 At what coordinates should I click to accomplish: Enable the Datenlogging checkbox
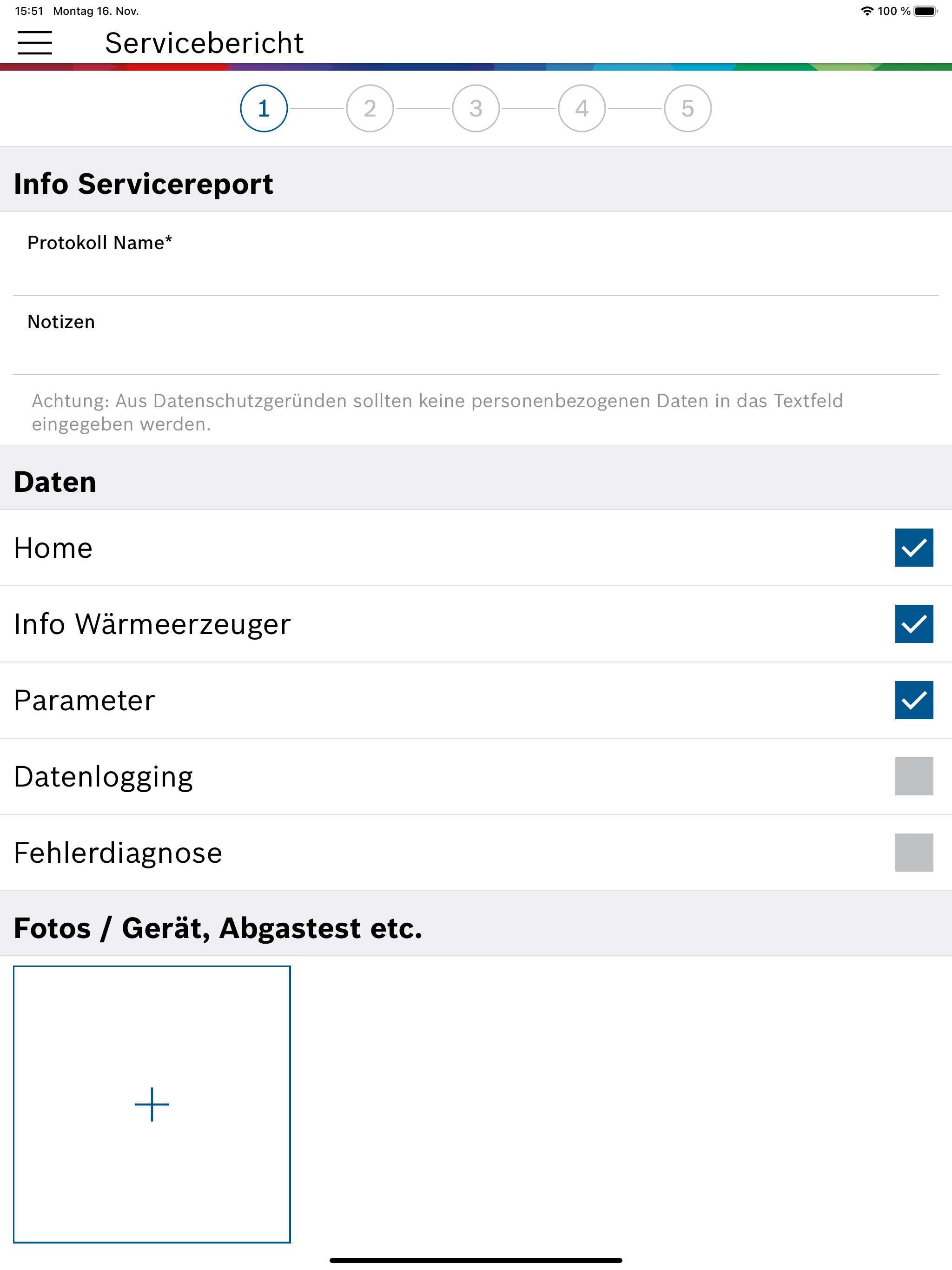913,776
